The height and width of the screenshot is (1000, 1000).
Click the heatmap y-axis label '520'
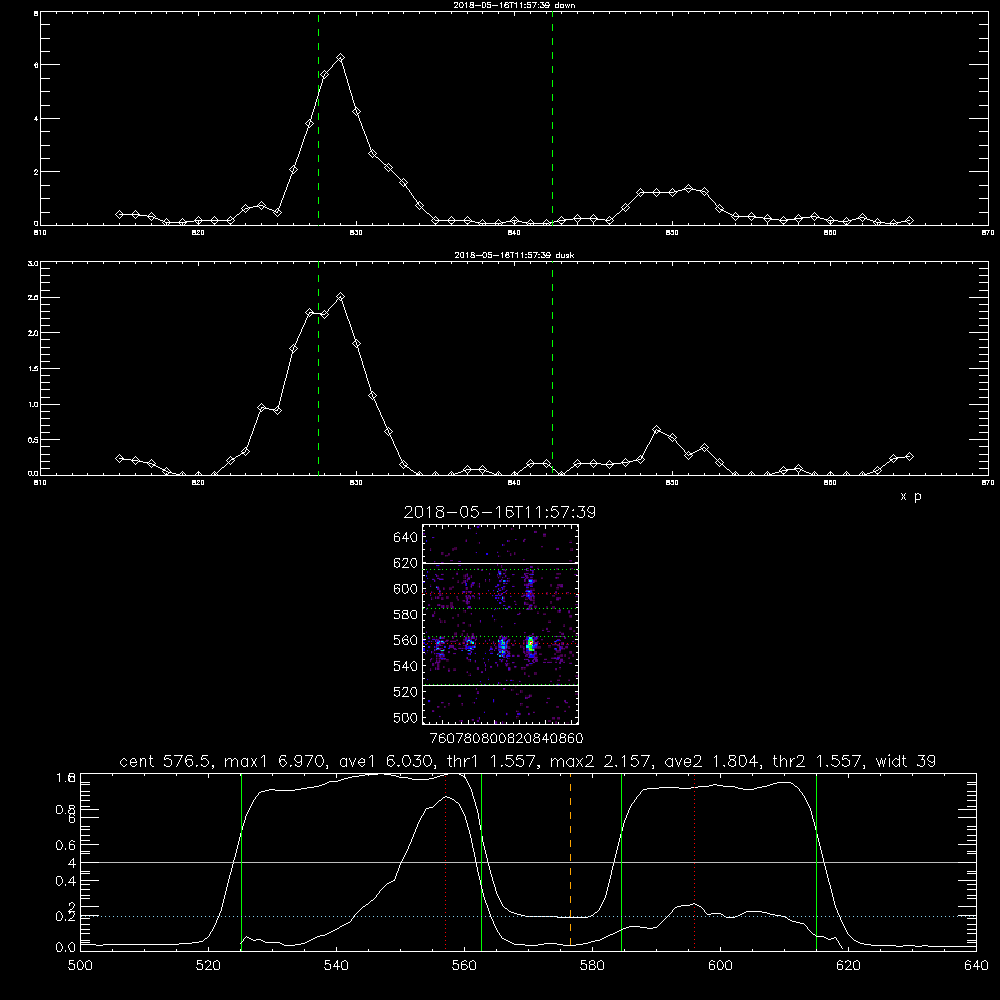click(406, 692)
